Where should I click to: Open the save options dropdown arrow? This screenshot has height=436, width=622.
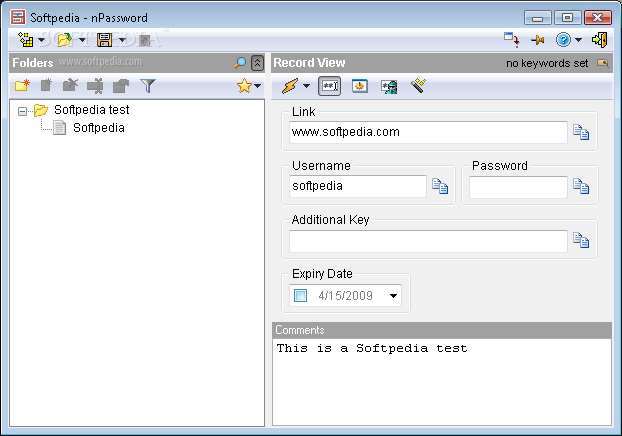123,40
